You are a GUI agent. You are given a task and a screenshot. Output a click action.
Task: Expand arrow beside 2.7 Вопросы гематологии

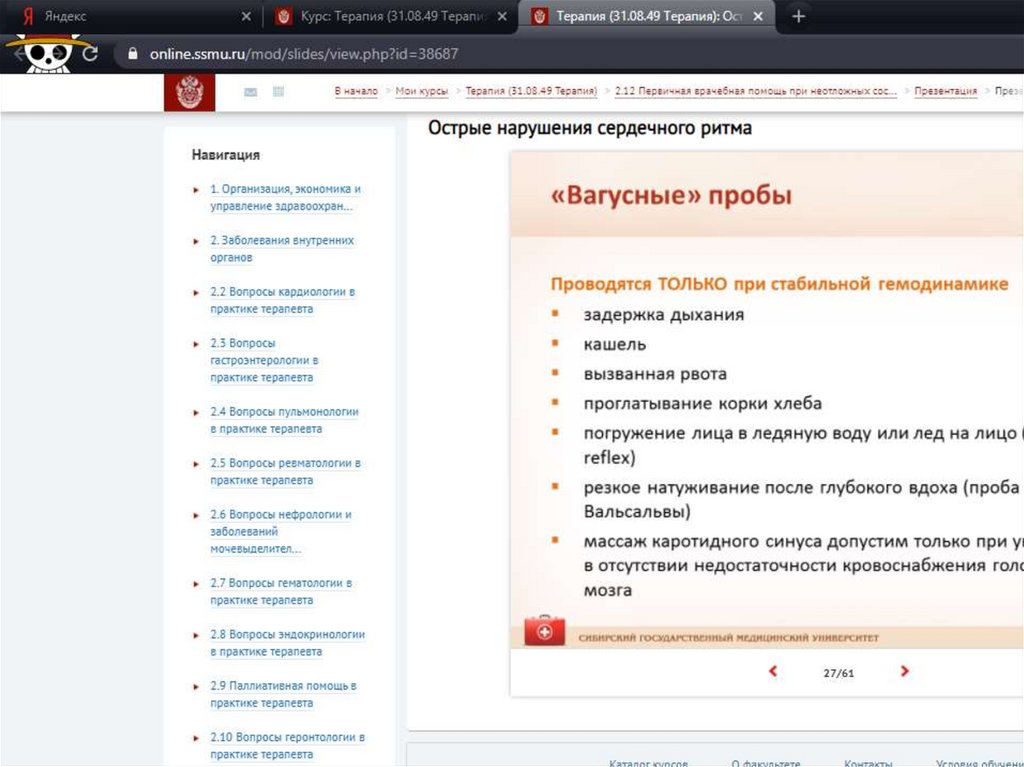click(196, 583)
